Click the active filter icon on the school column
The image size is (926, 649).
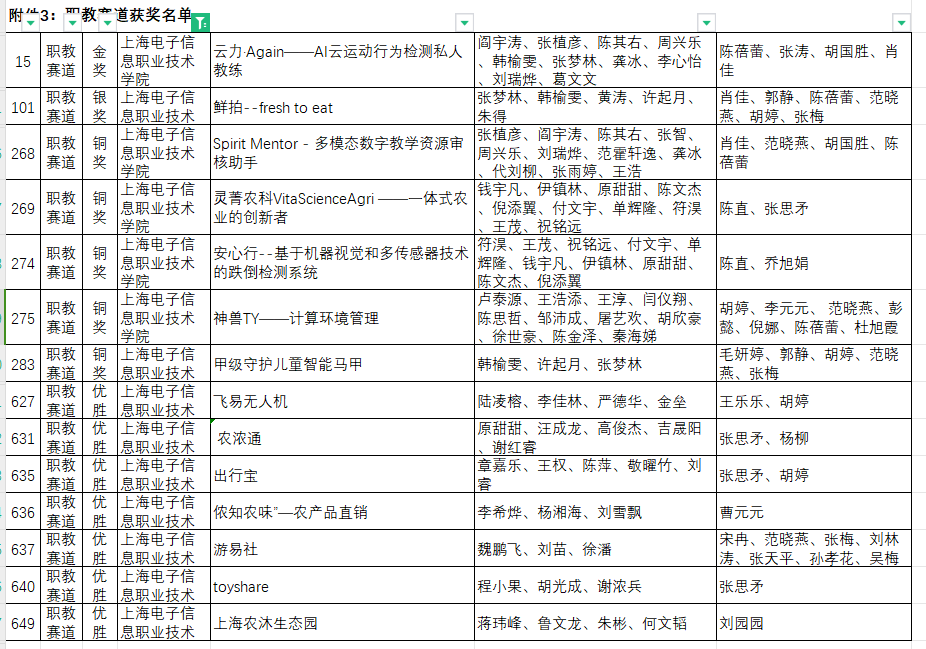click(x=200, y=22)
